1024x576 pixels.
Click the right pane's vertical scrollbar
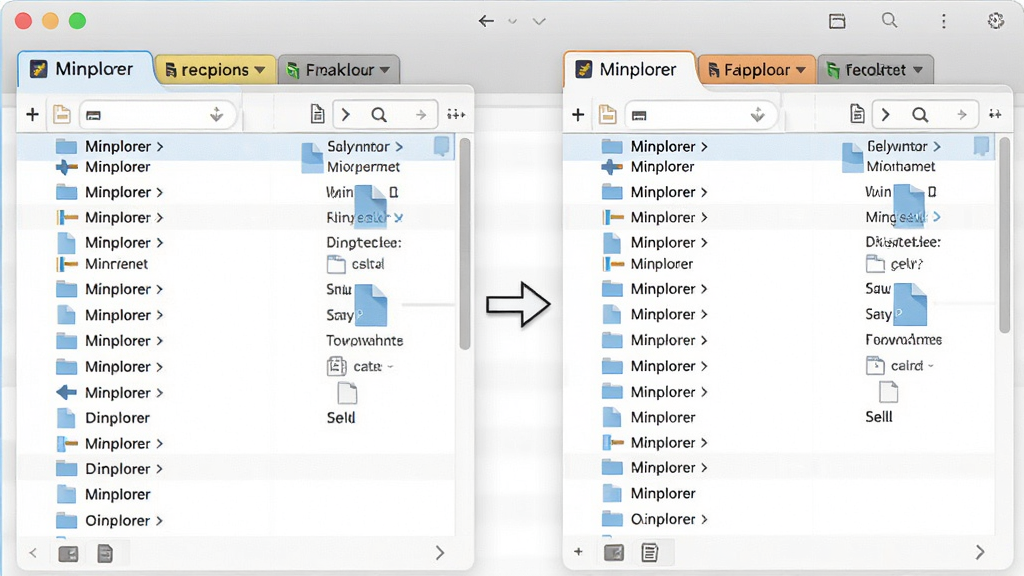tap(1004, 235)
